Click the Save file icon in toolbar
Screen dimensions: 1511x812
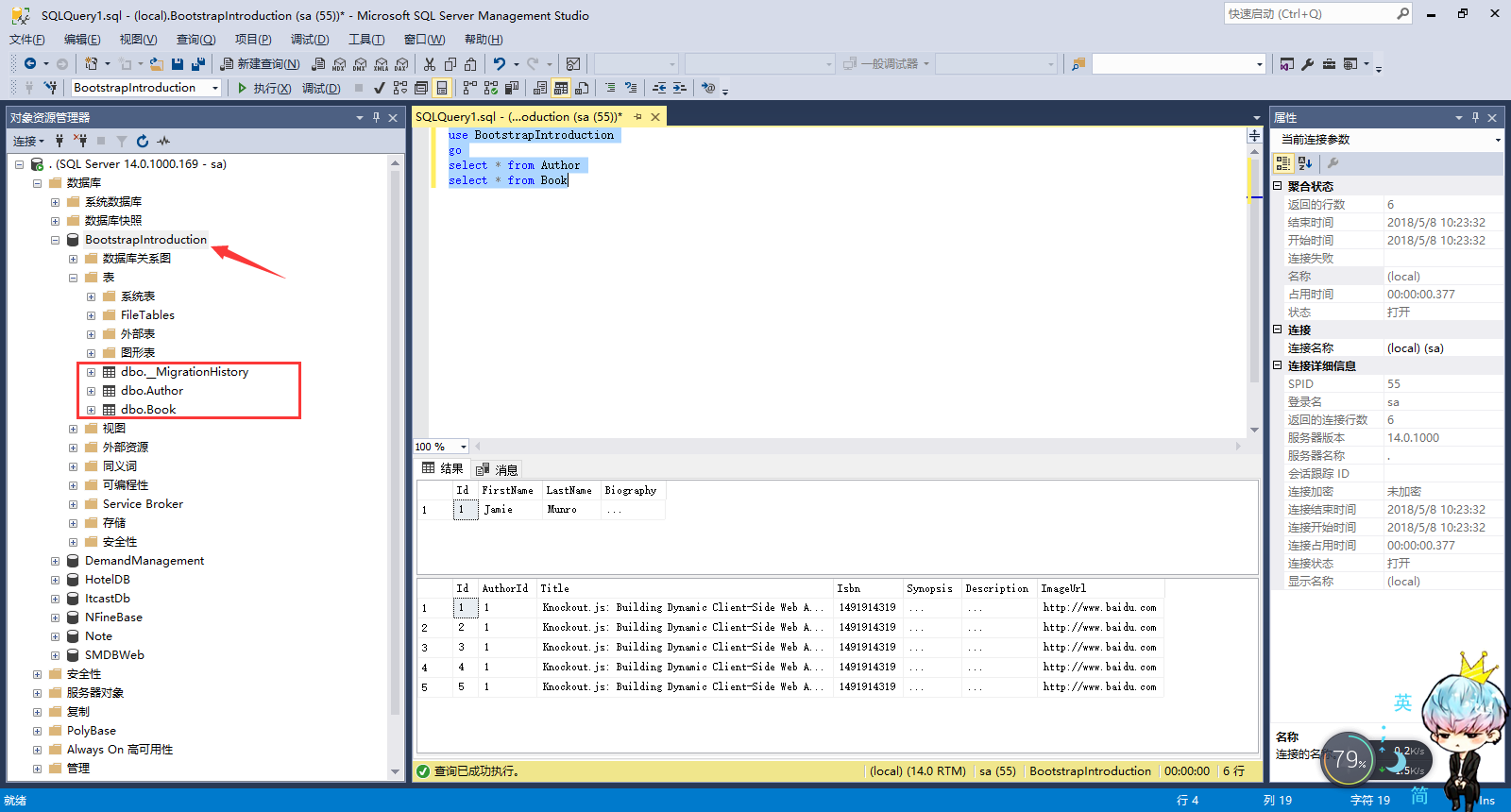pos(178,64)
